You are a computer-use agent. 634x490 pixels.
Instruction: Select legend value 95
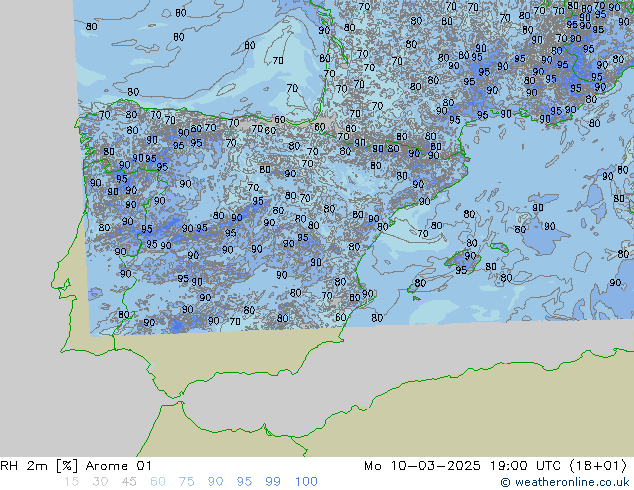244,482
